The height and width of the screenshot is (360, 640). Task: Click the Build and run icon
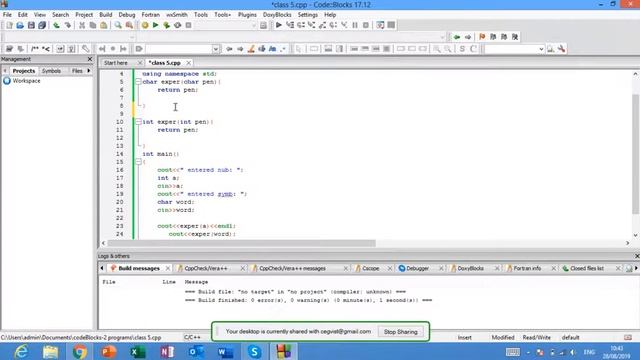167,25
